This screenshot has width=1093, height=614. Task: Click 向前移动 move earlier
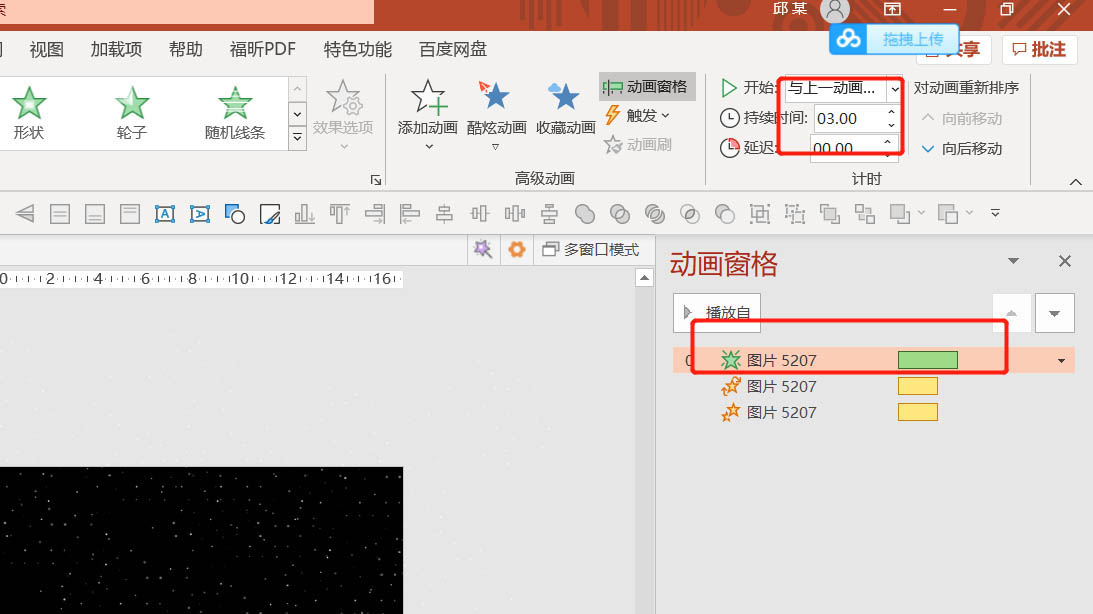coord(962,119)
